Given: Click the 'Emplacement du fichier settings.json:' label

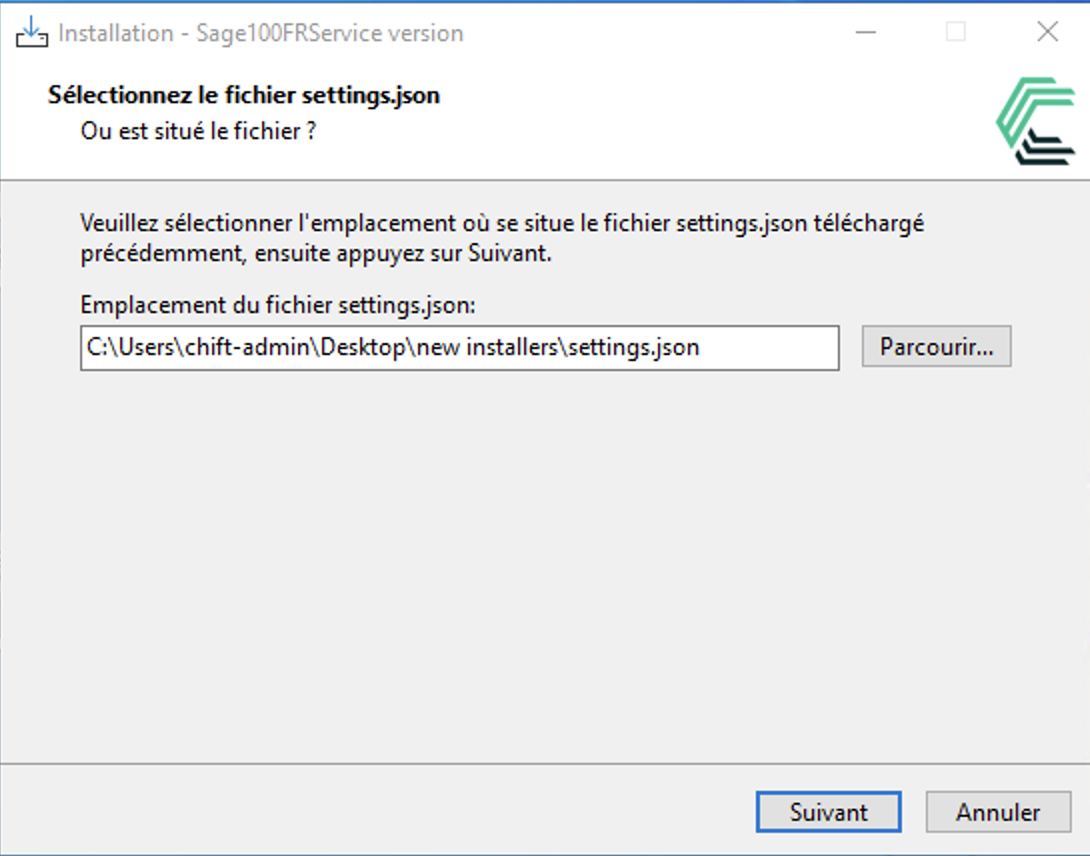Looking at the screenshot, I should (x=278, y=305).
